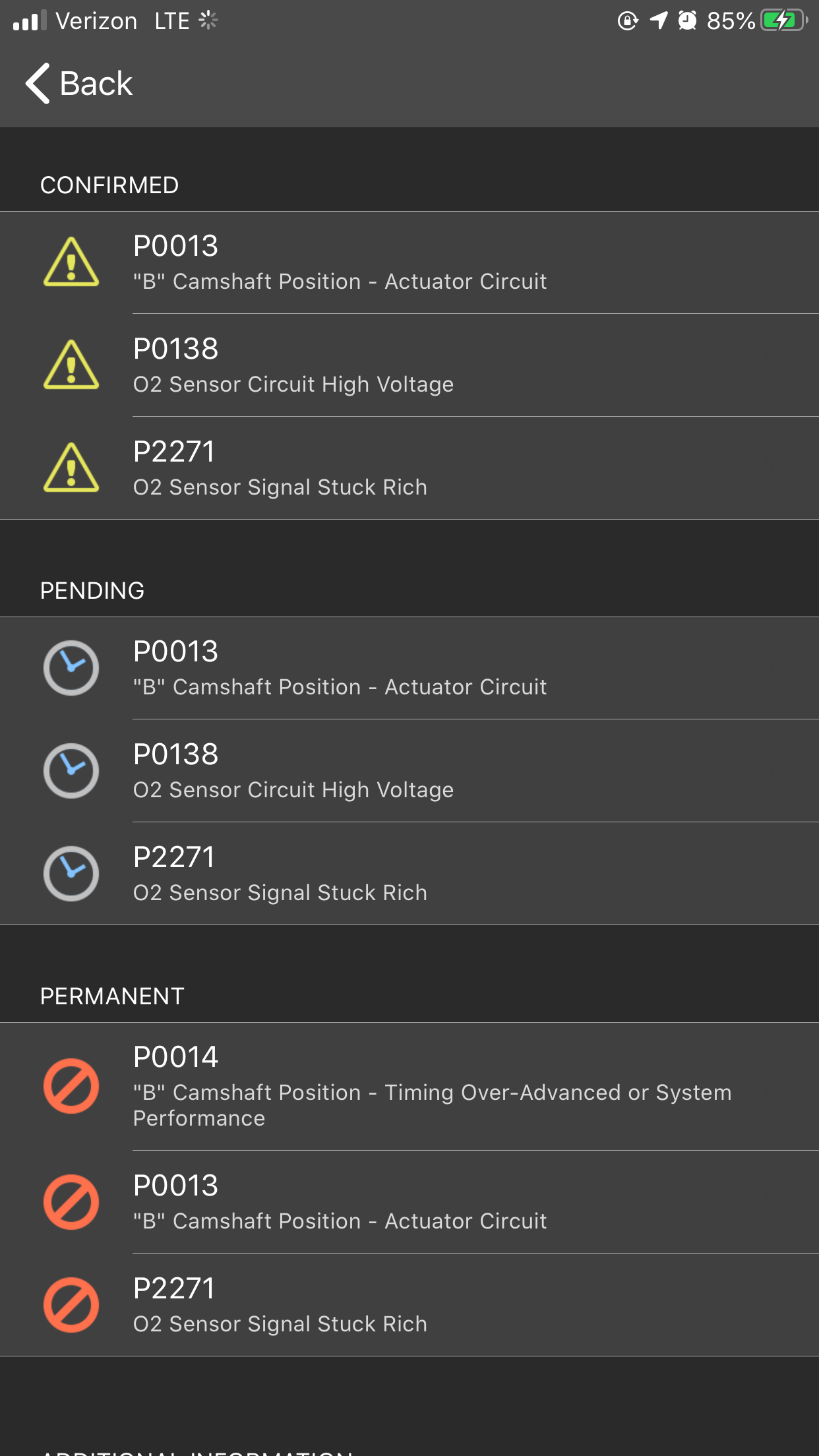The width and height of the screenshot is (819, 1456).
Task: Tap the Back chevron arrow
Action: pyautogui.click(x=38, y=84)
